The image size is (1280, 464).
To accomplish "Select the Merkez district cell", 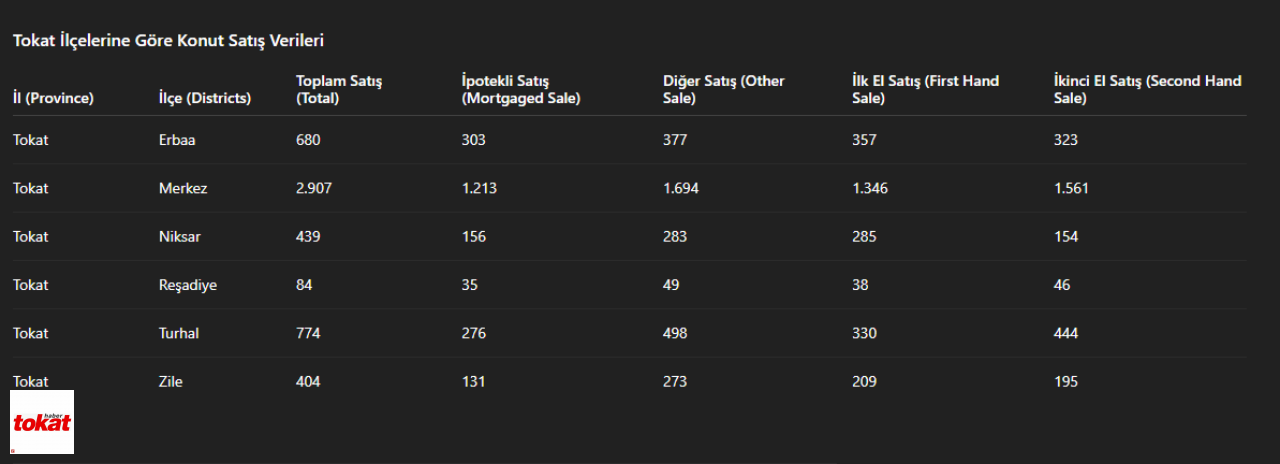I will pos(183,188).
